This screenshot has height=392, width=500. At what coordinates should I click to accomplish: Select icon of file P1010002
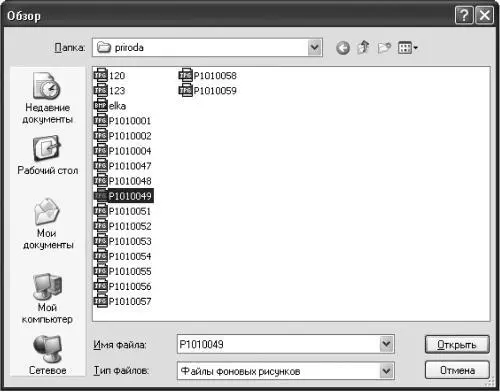[101, 136]
